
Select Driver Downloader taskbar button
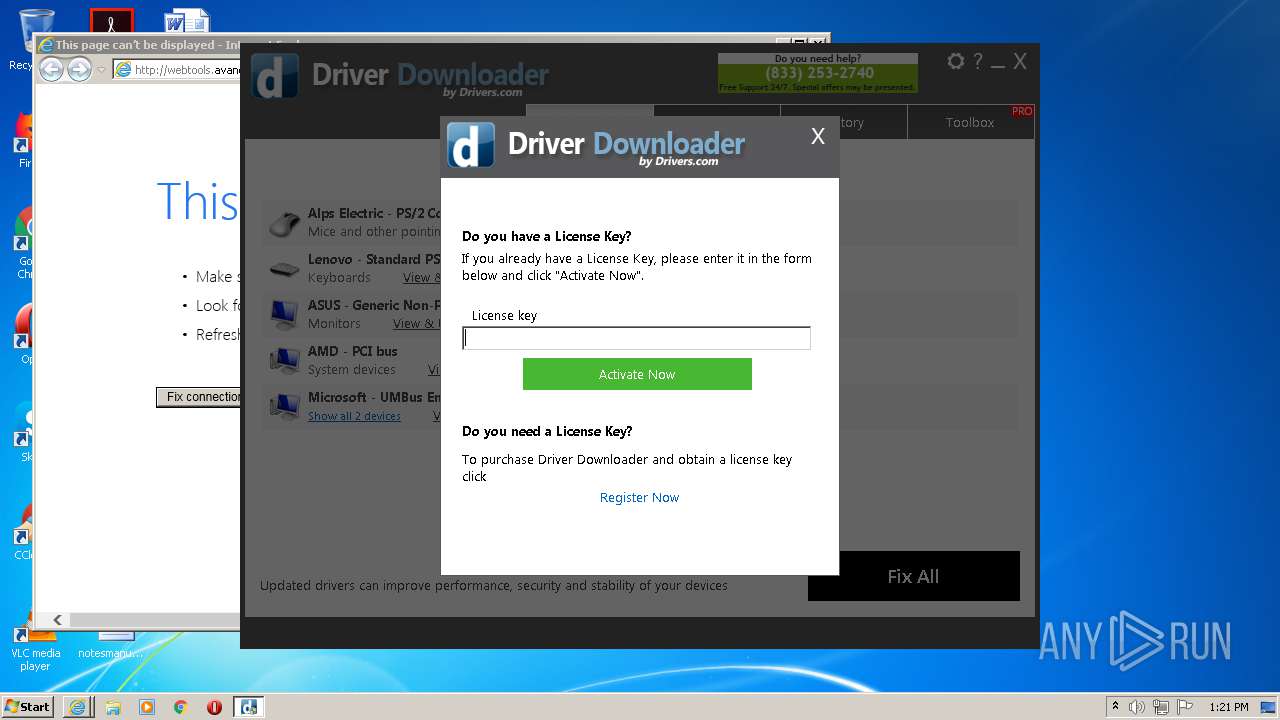248,707
